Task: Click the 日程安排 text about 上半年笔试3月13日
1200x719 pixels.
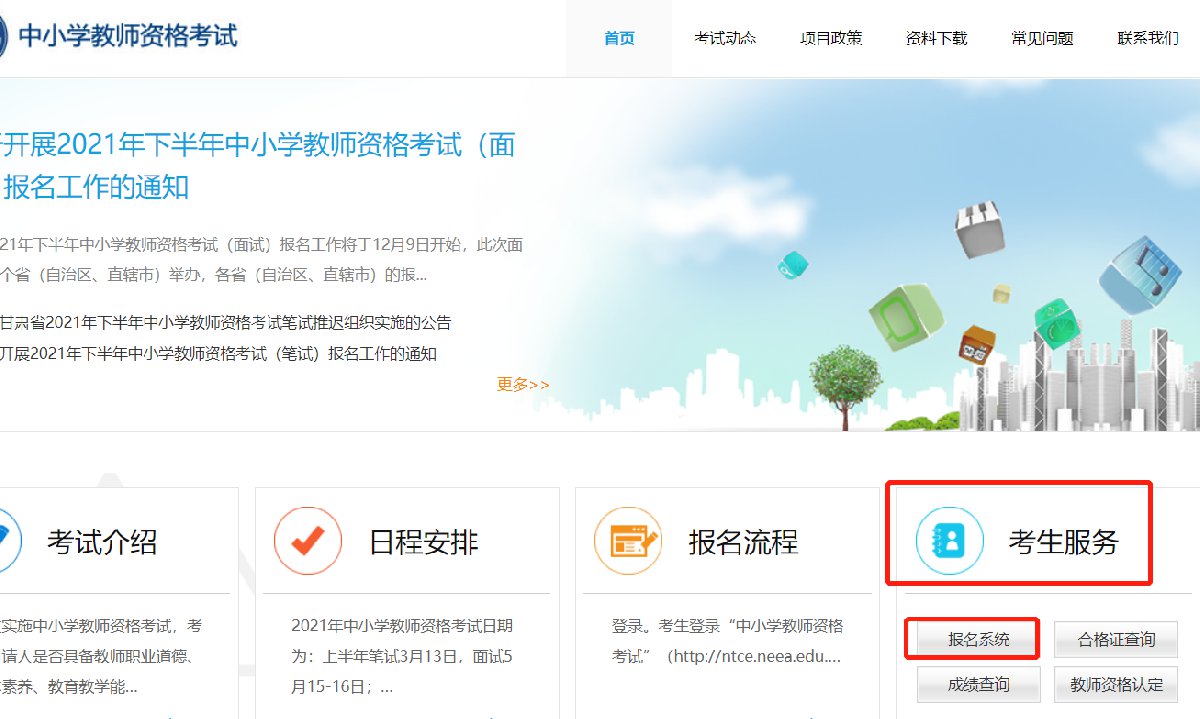Action: [x=402, y=657]
